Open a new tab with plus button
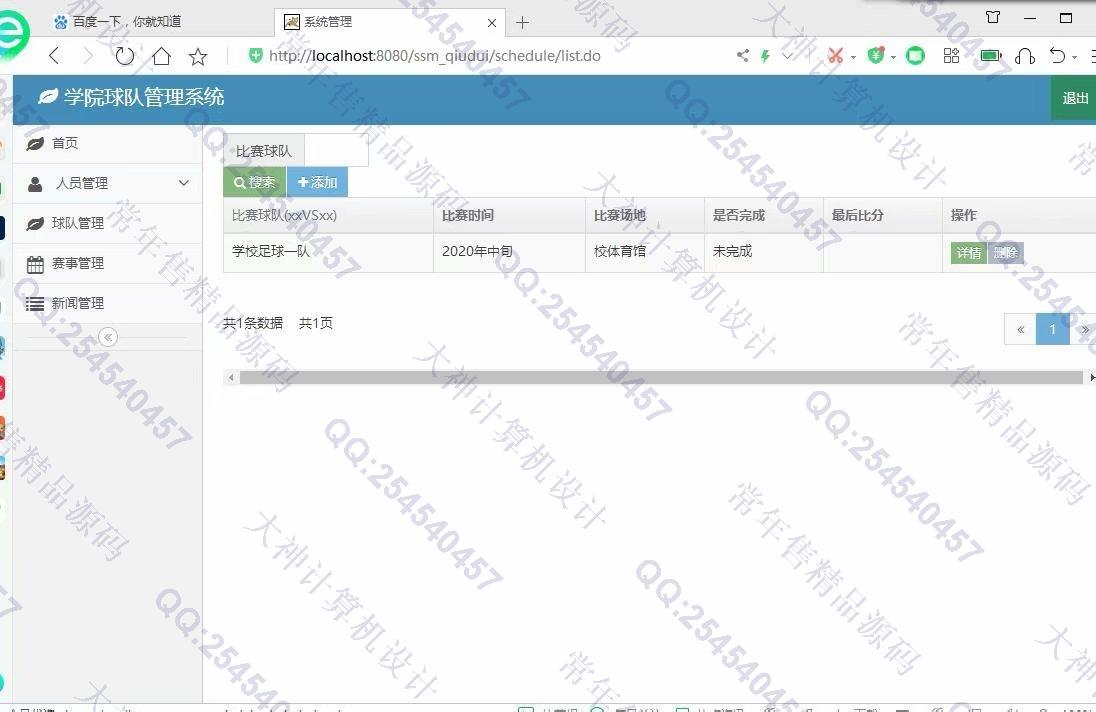Image resolution: width=1096 pixels, height=712 pixels. [522, 22]
